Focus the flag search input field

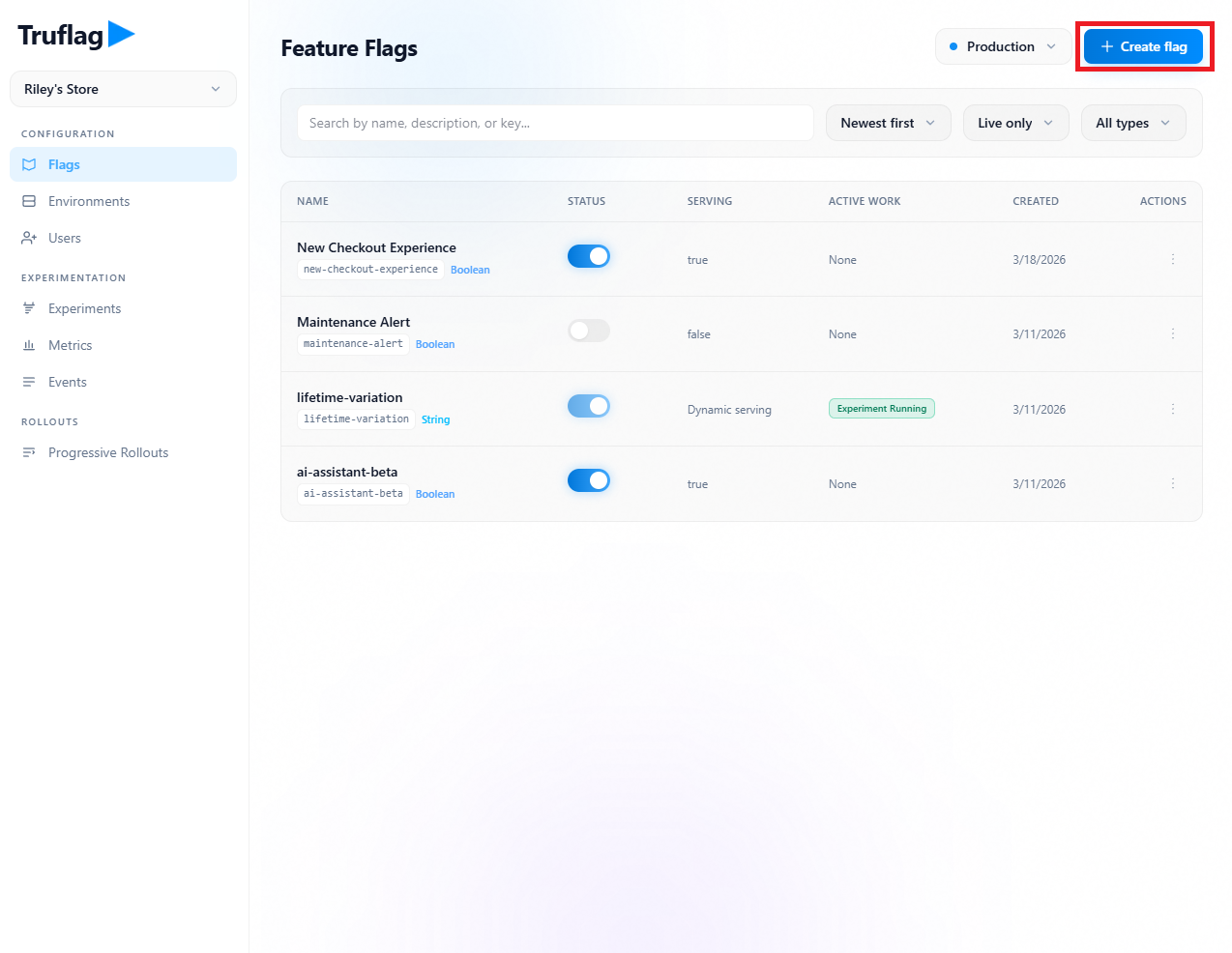tap(554, 123)
